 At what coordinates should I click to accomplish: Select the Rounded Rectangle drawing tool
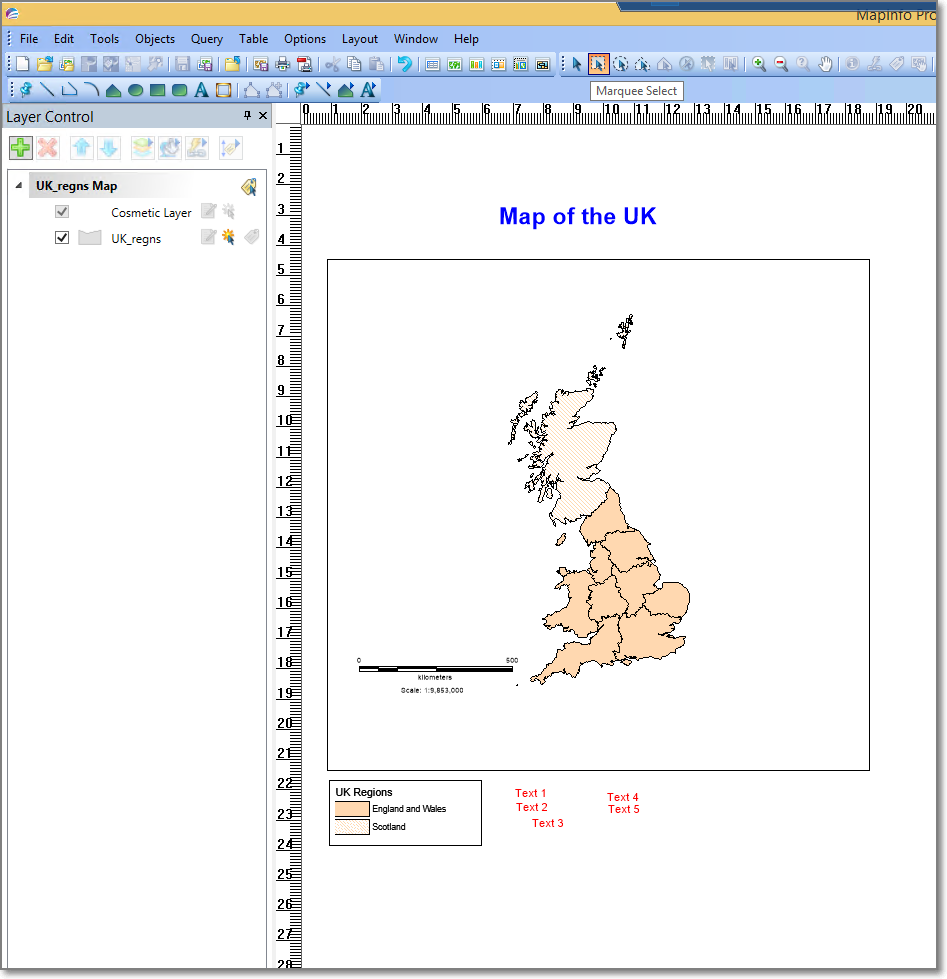click(179, 90)
